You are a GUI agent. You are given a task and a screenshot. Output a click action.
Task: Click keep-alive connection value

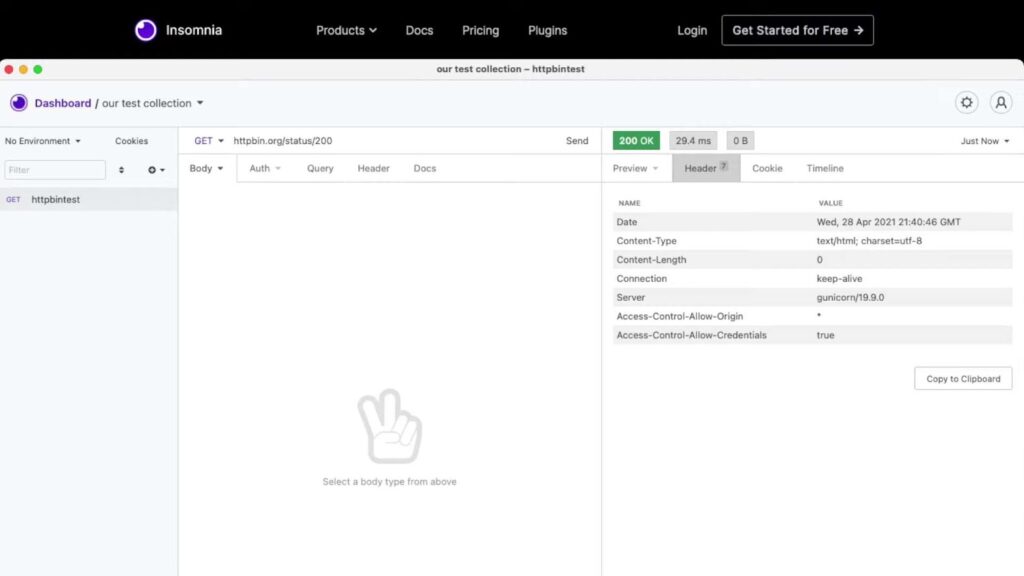pos(839,279)
